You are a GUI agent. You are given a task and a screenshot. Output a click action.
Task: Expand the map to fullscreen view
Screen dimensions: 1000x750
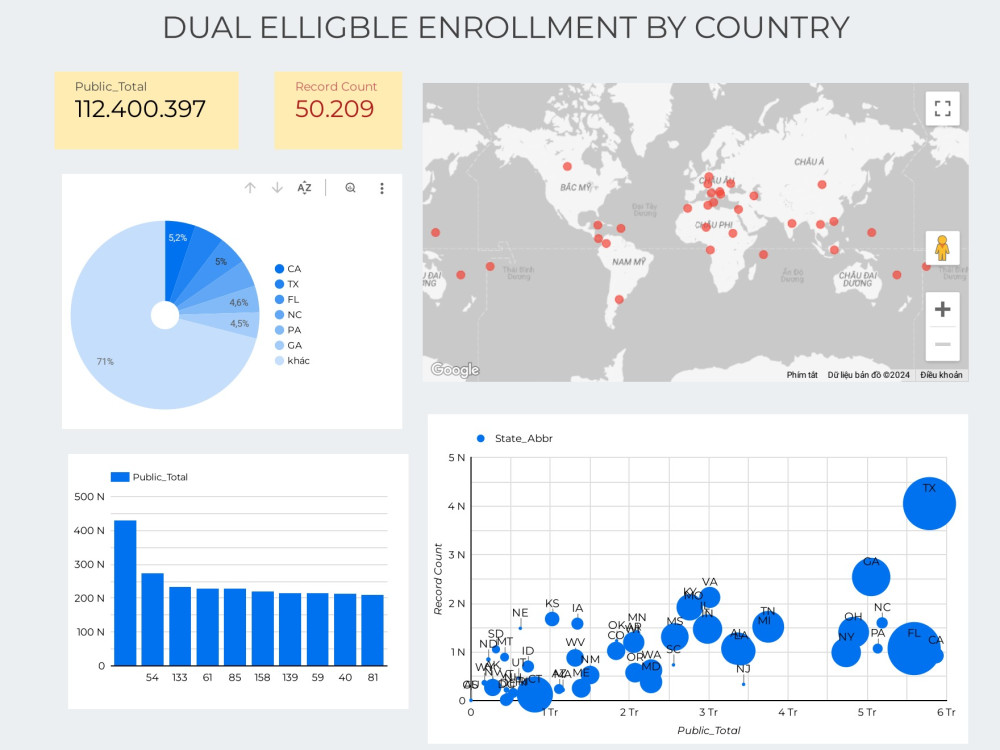pyautogui.click(x=941, y=107)
